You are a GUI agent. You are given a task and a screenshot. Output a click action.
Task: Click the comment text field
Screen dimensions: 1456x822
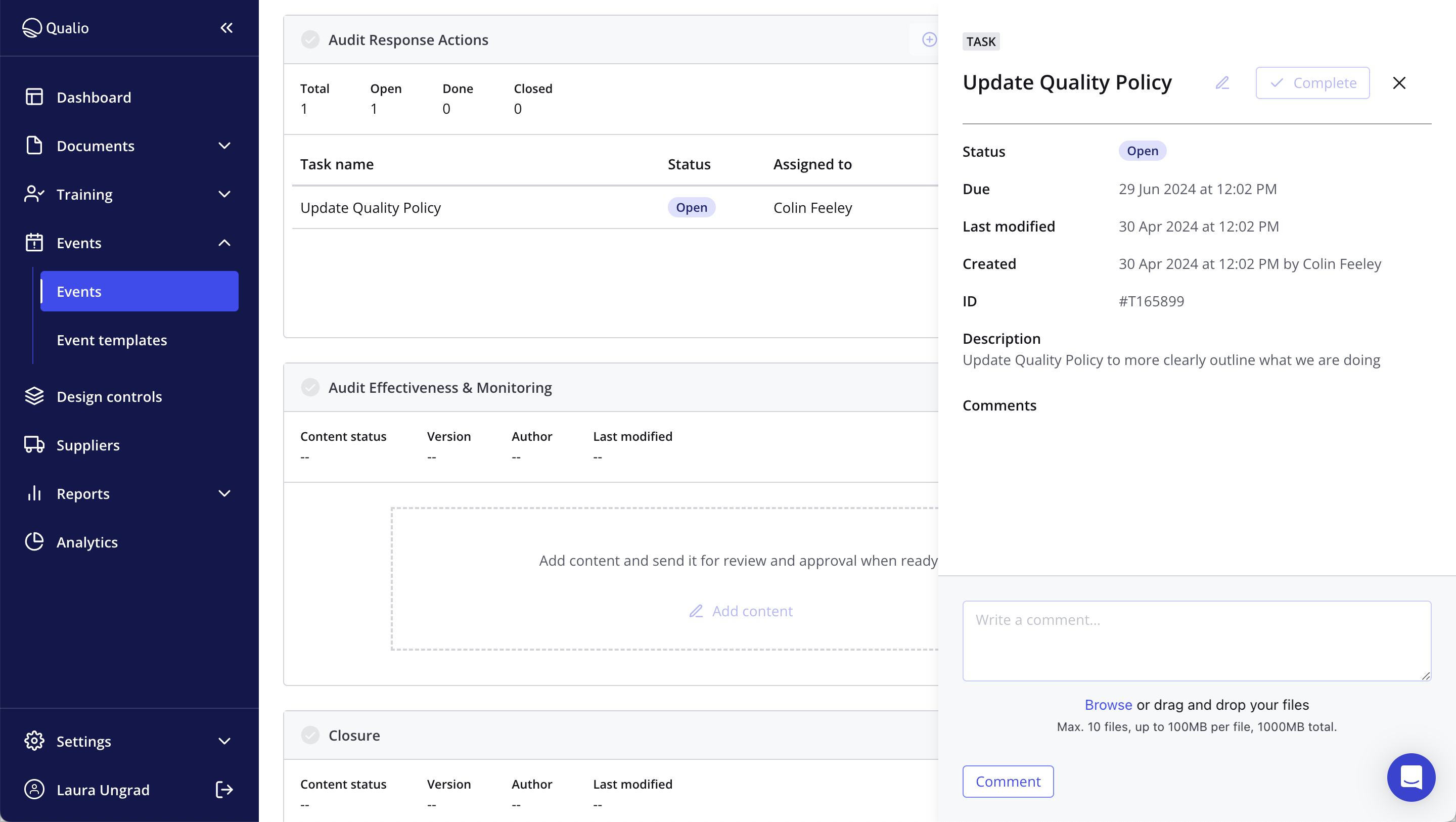(1197, 641)
